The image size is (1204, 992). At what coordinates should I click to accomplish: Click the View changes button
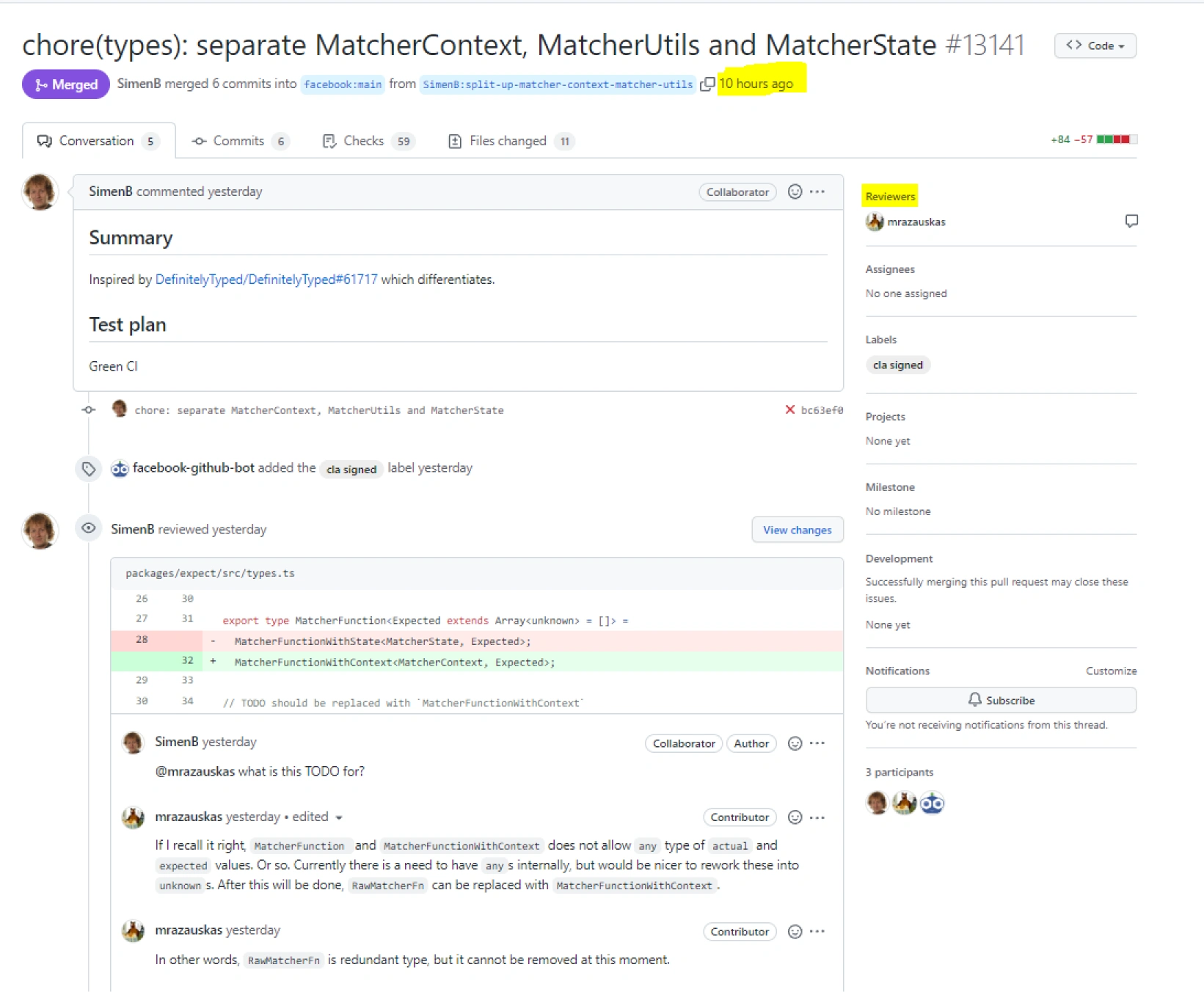797,530
